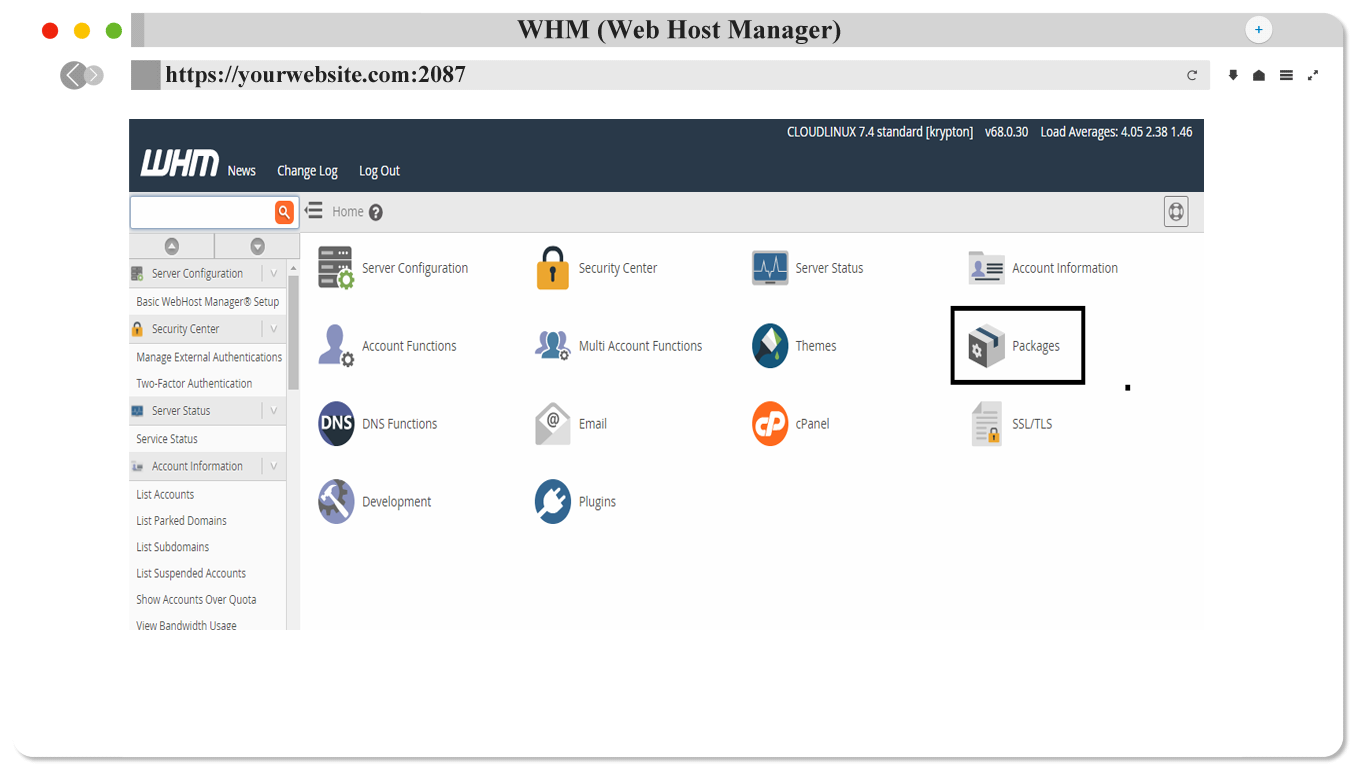1362x769 pixels.
Task: Open List Accounts sidebar link
Action: (x=165, y=494)
